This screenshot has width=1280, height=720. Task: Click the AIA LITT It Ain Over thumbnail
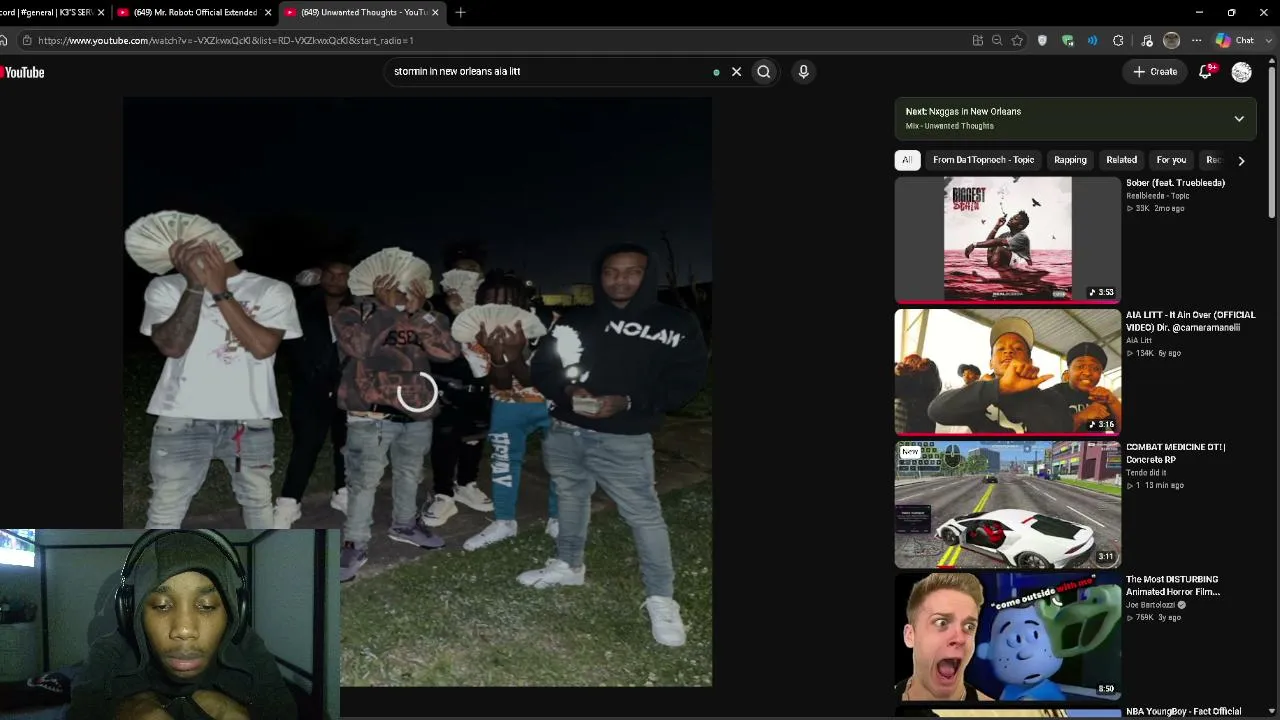[x=1008, y=372]
